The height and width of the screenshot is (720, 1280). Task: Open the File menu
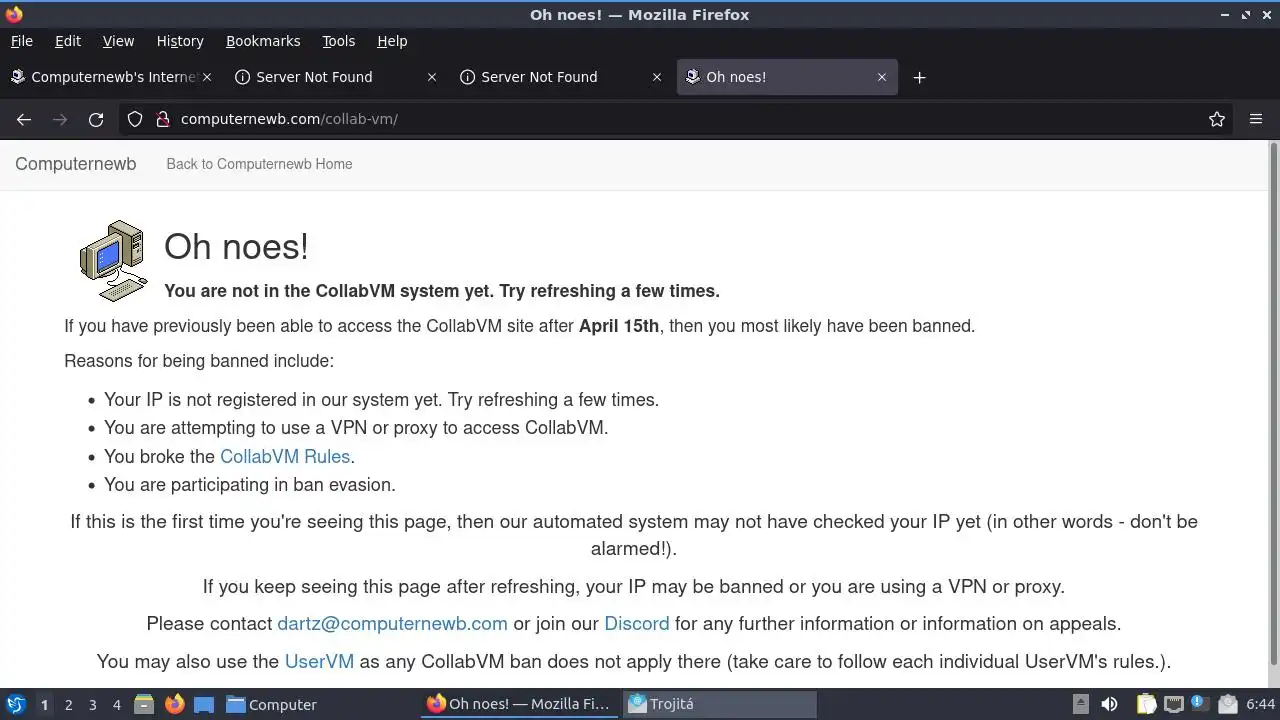[x=21, y=41]
